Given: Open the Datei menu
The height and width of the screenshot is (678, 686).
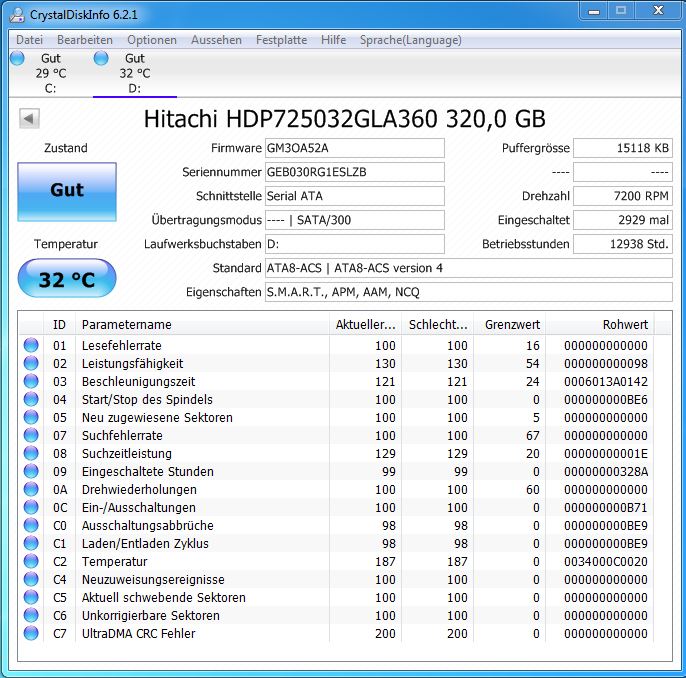Looking at the screenshot, I should pyautogui.click(x=29, y=40).
